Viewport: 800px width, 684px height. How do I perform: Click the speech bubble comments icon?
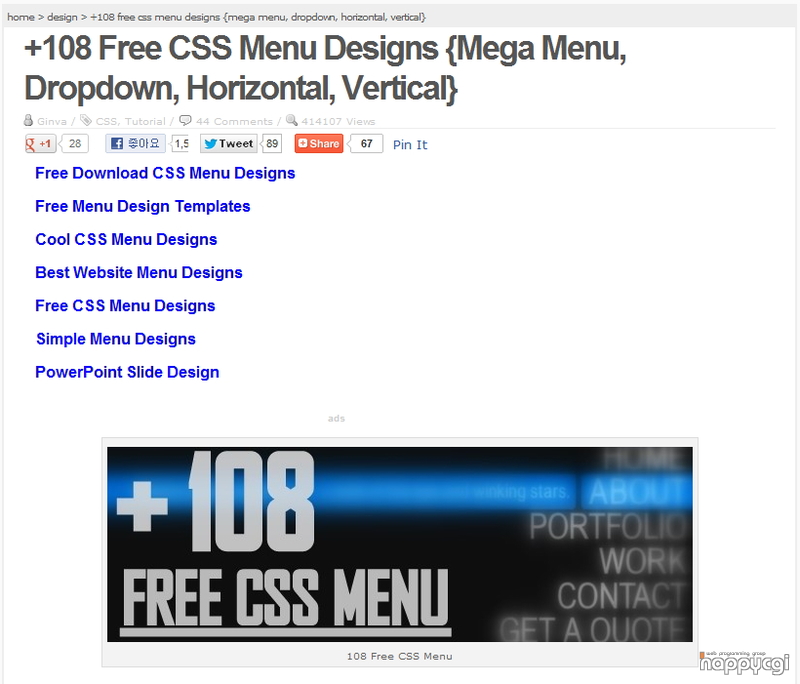(x=185, y=120)
